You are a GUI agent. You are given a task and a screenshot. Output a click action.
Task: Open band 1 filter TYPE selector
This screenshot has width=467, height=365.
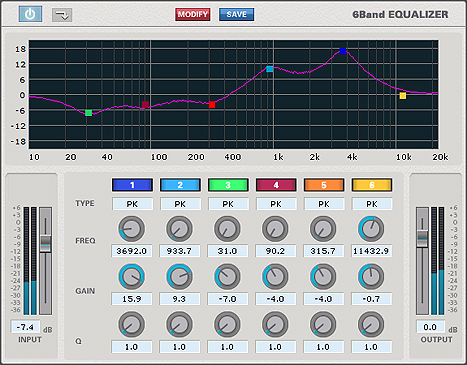[x=132, y=204]
